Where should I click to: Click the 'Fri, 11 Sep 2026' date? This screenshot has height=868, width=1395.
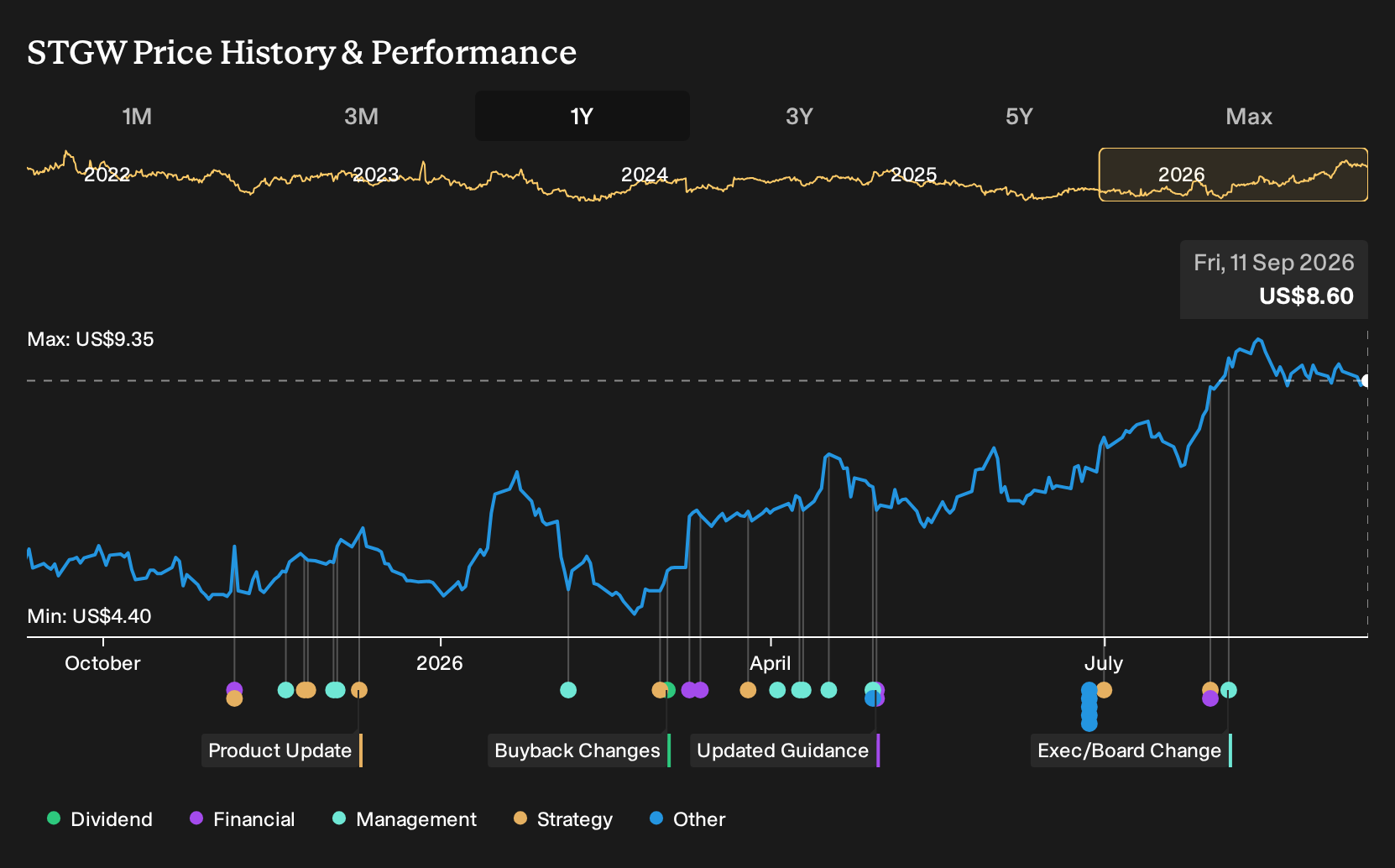click(1274, 263)
